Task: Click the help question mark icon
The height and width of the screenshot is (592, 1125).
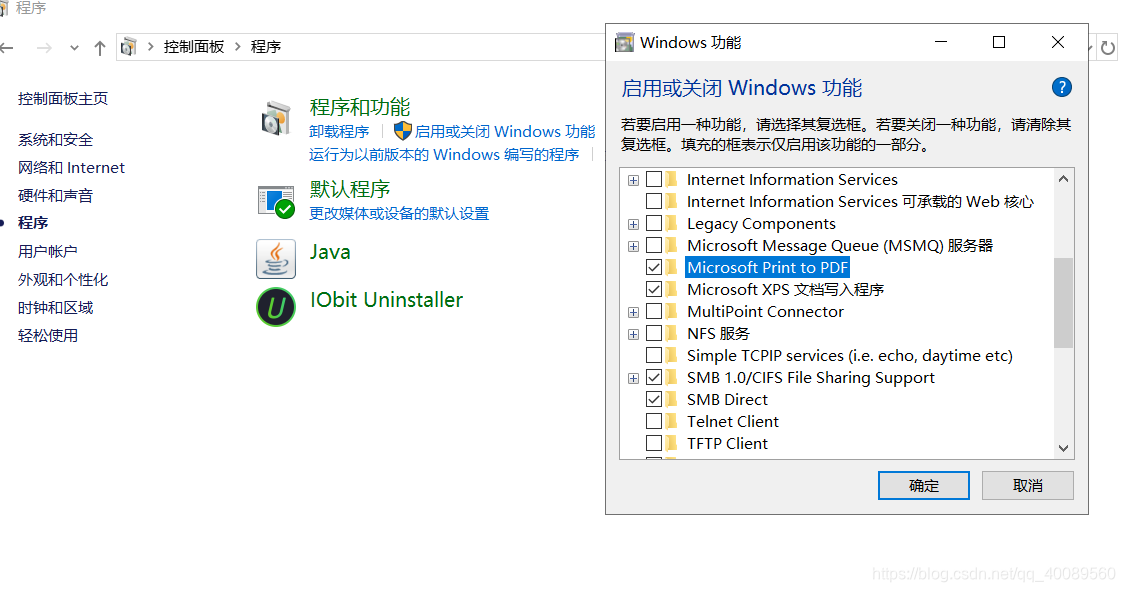Action: pyautogui.click(x=1062, y=88)
